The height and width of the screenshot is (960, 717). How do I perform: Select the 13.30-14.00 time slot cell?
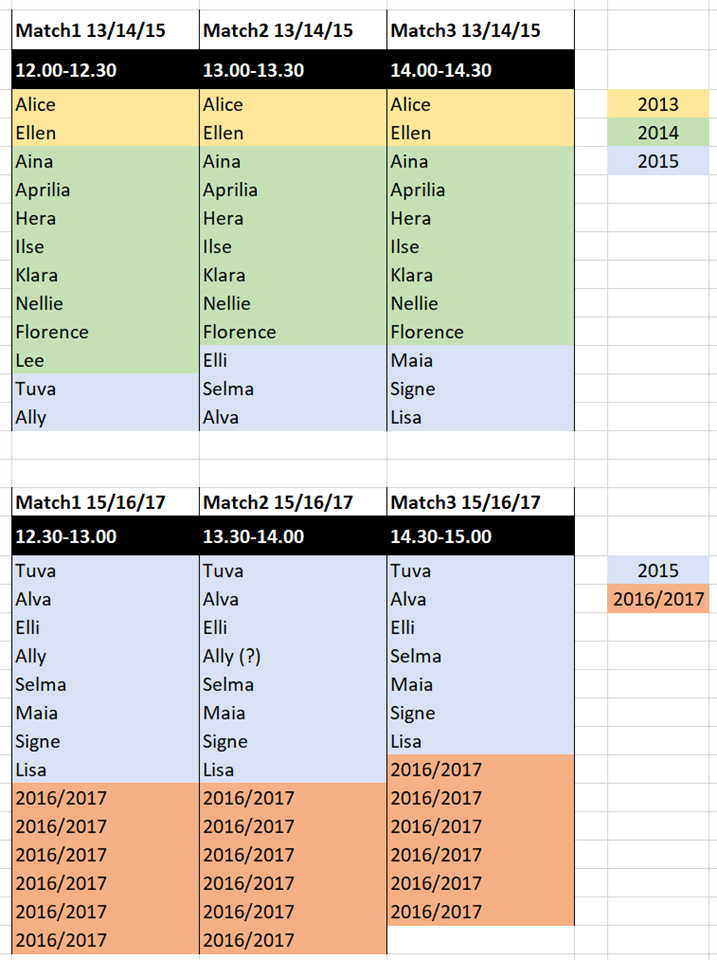pos(292,536)
